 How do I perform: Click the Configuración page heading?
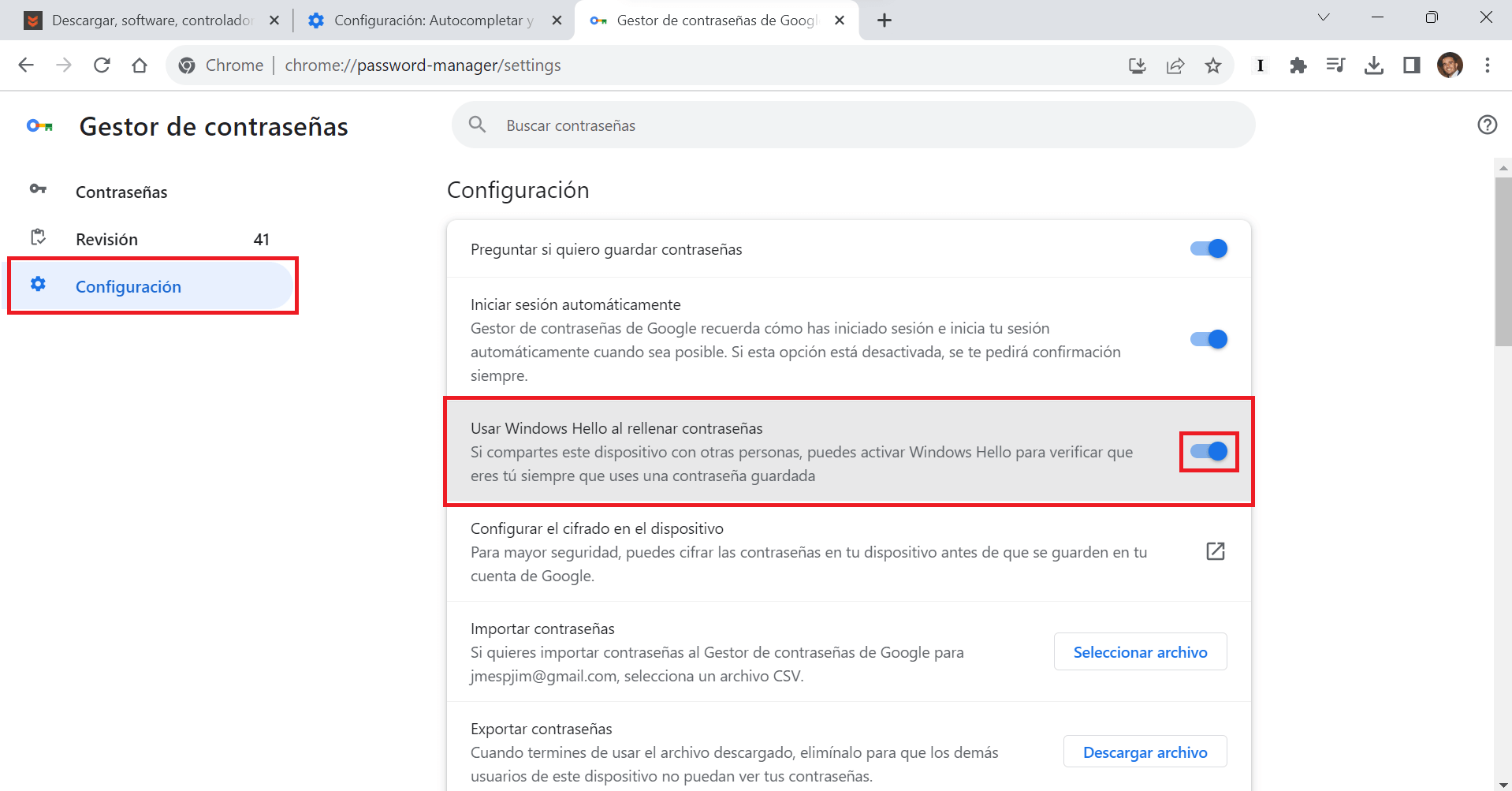tap(518, 190)
